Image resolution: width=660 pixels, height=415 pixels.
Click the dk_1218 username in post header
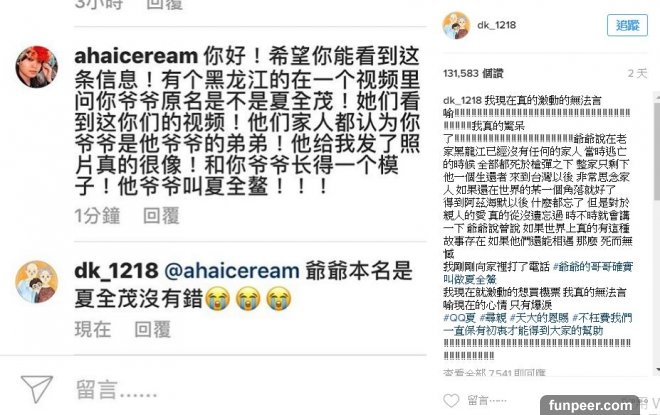[x=497, y=25]
